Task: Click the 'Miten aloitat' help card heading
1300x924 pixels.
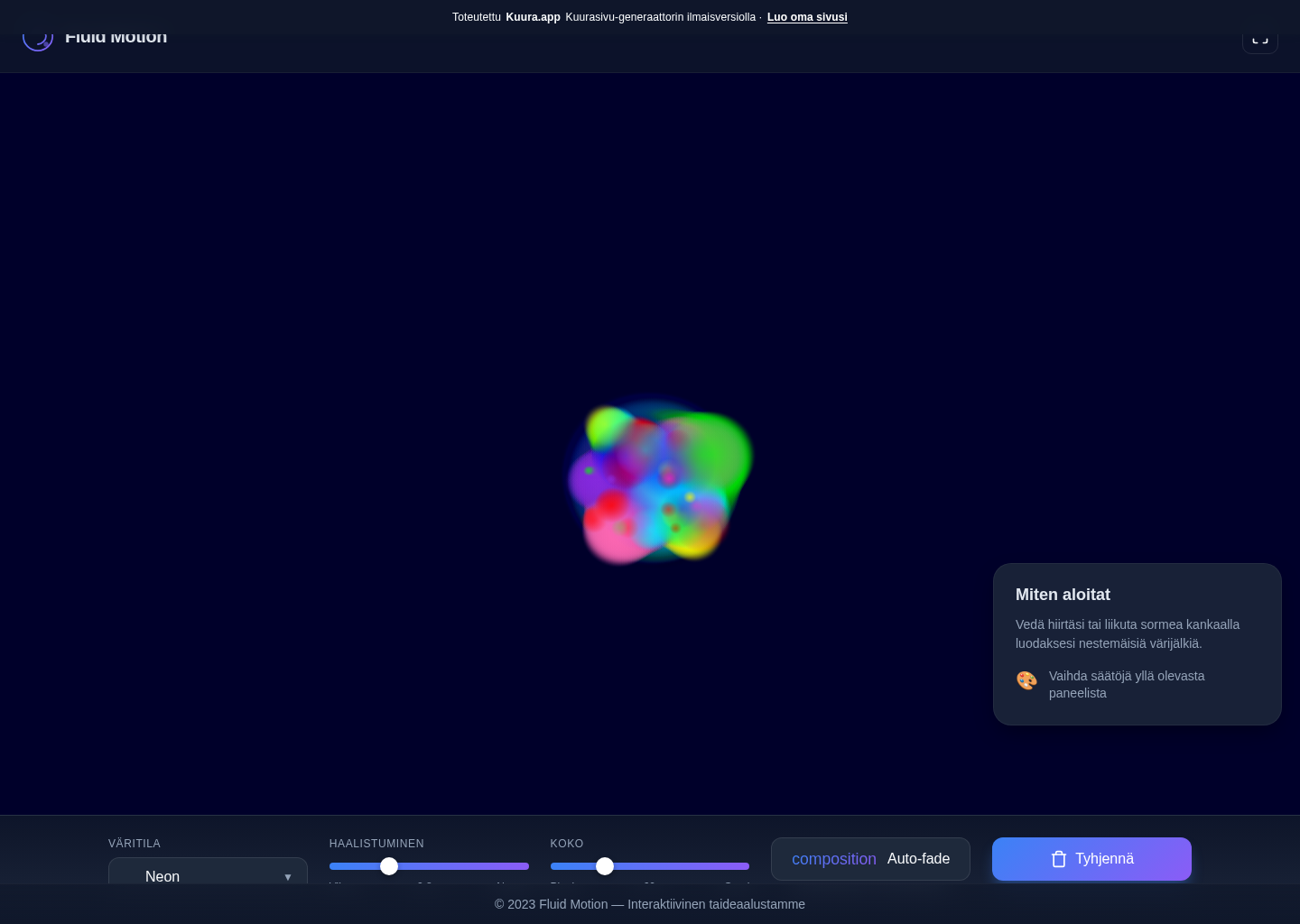Action: pyautogui.click(x=1063, y=595)
